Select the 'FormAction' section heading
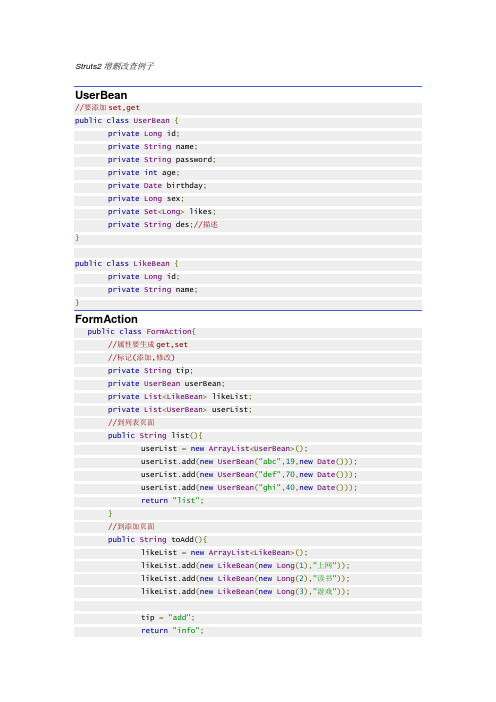496x702 pixels. 107,319
